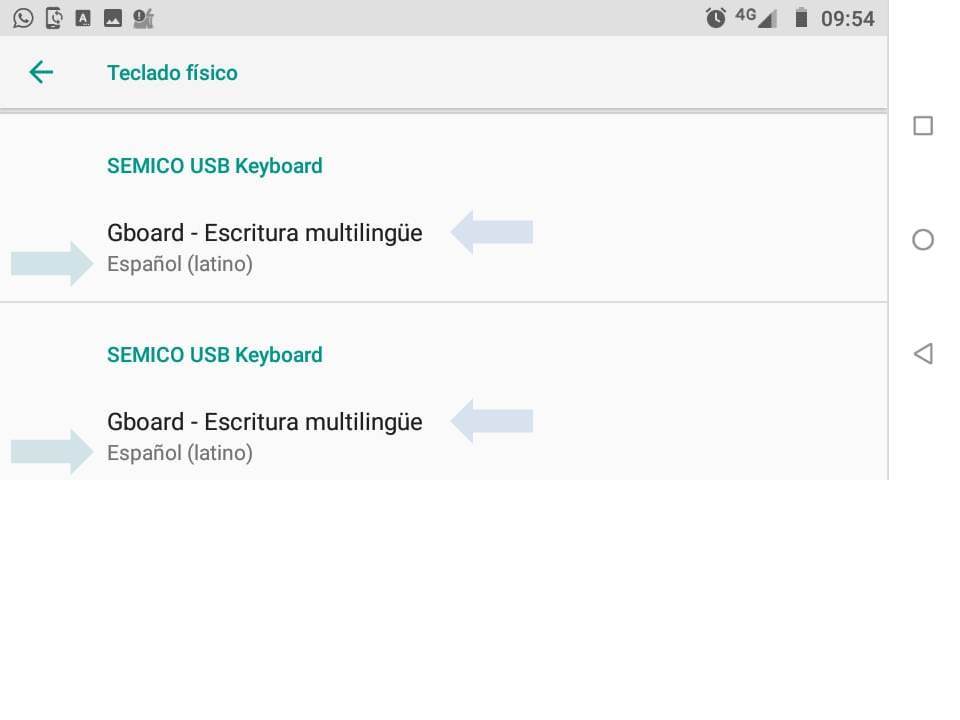This screenshot has width=960, height=720.
Task: Tap the phone sync notification icon
Action: coord(53,18)
